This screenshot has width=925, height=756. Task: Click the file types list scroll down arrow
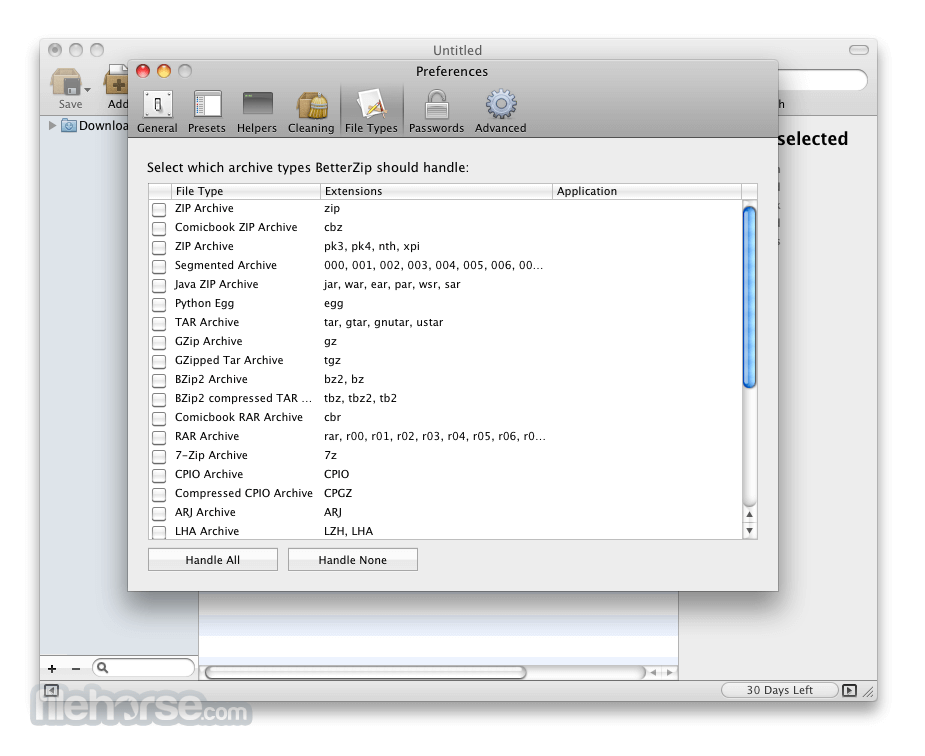[x=749, y=530]
